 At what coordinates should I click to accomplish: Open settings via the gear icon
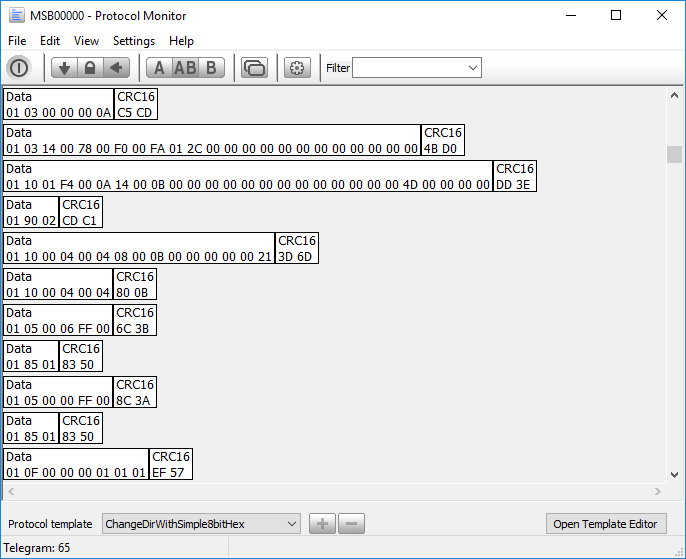coord(296,68)
